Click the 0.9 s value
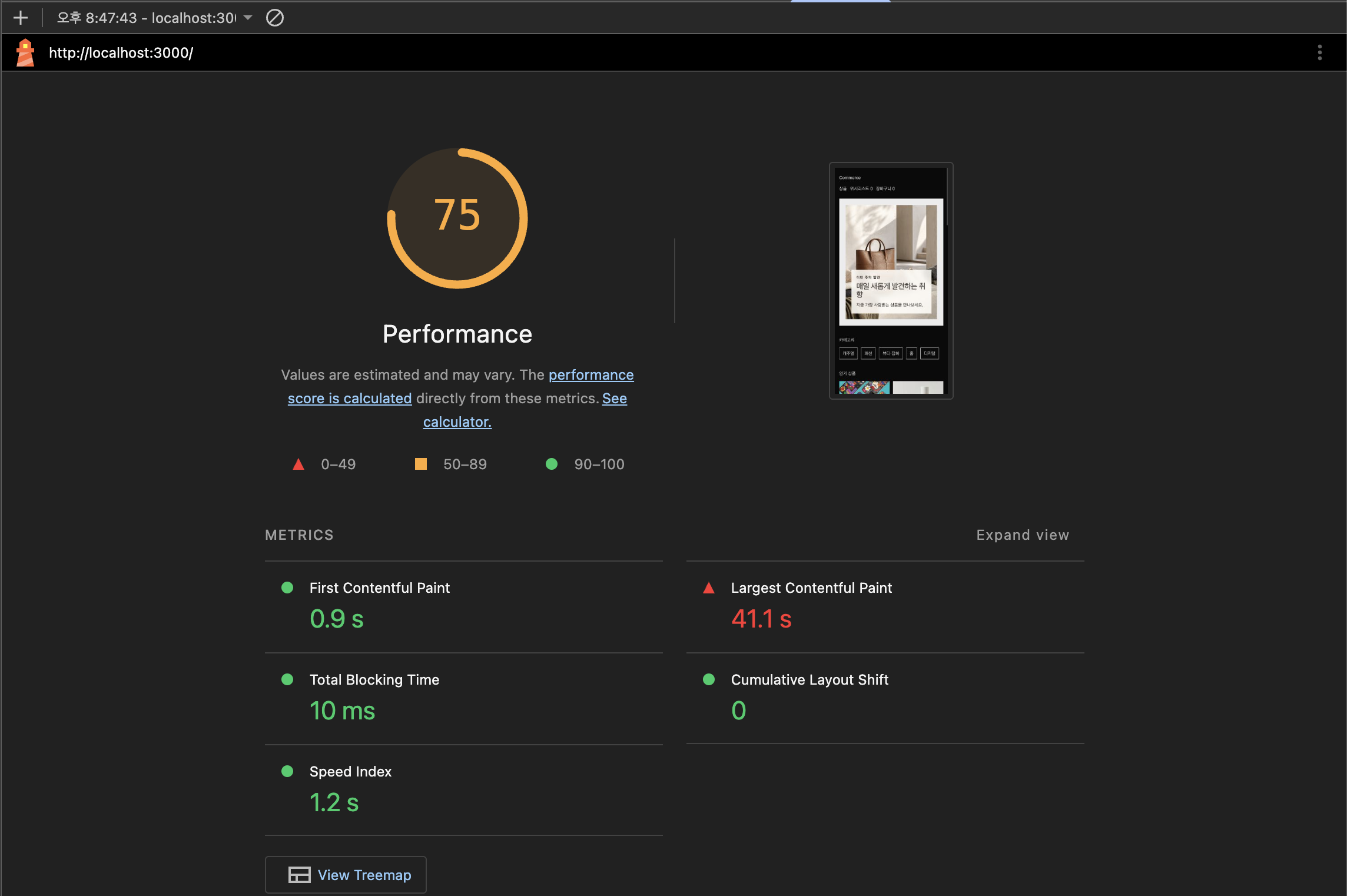Viewport: 1347px width, 896px height. click(337, 619)
